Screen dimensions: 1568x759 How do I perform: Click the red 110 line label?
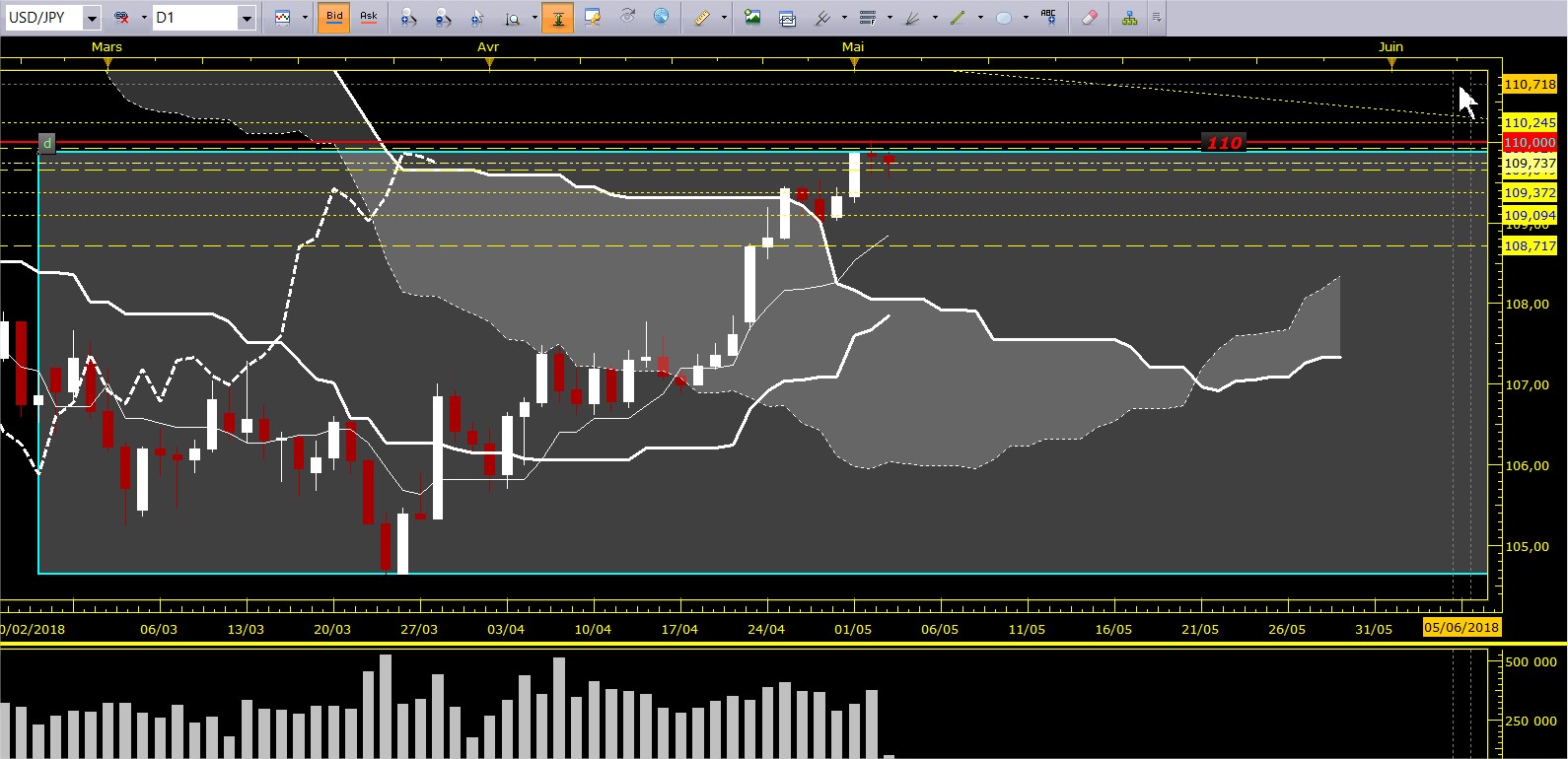click(1224, 144)
